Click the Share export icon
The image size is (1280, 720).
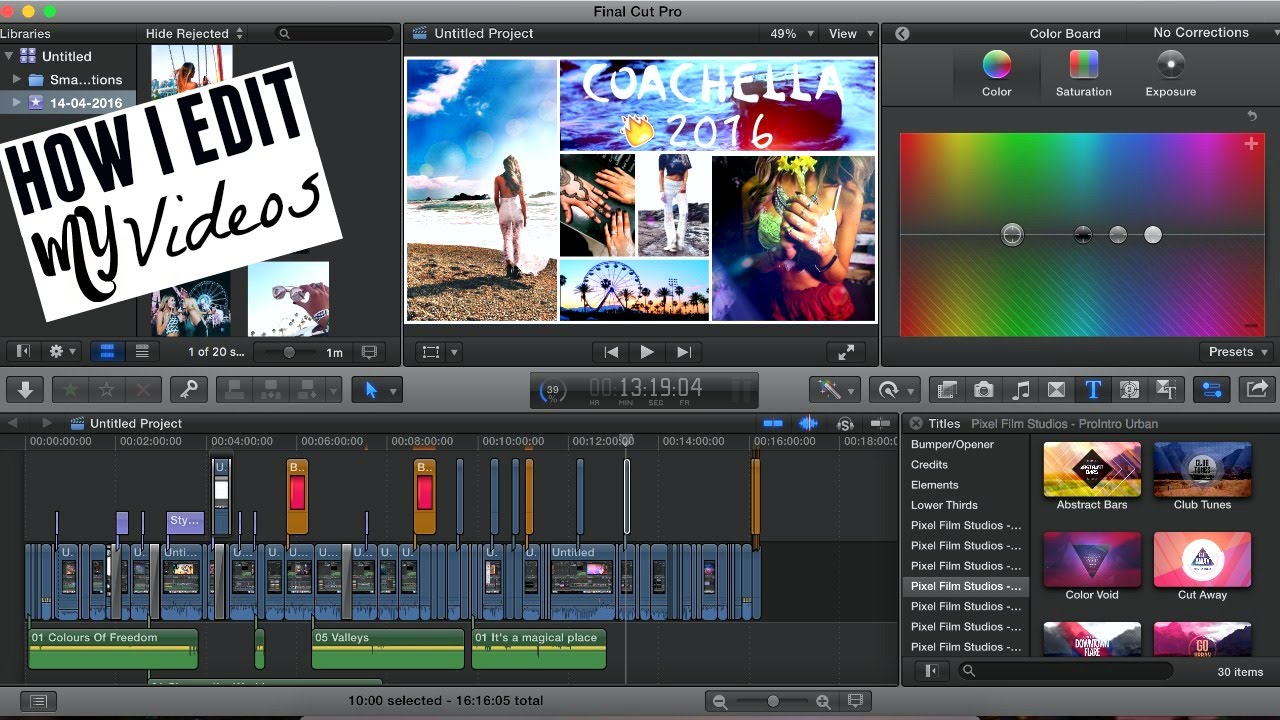(x=1257, y=390)
